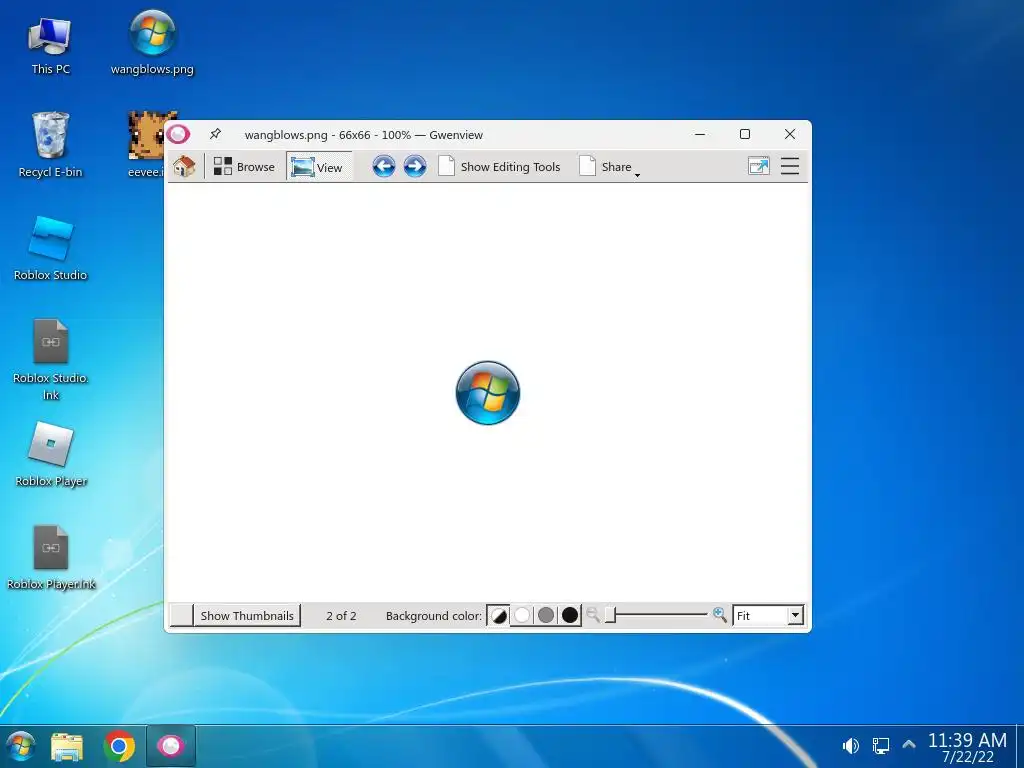Select white background color
The width and height of the screenshot is (1024, 768).
click(x=522, y=615)
